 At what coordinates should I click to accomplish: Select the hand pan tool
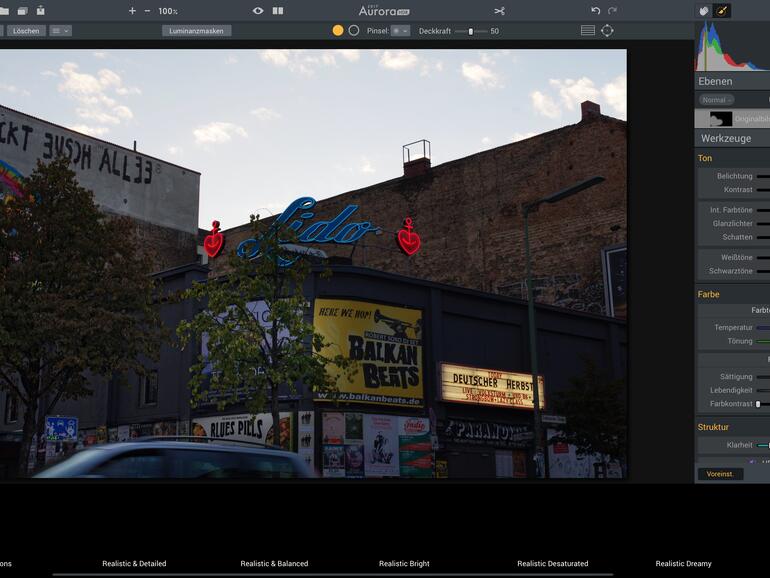click(x=704, y=11)
